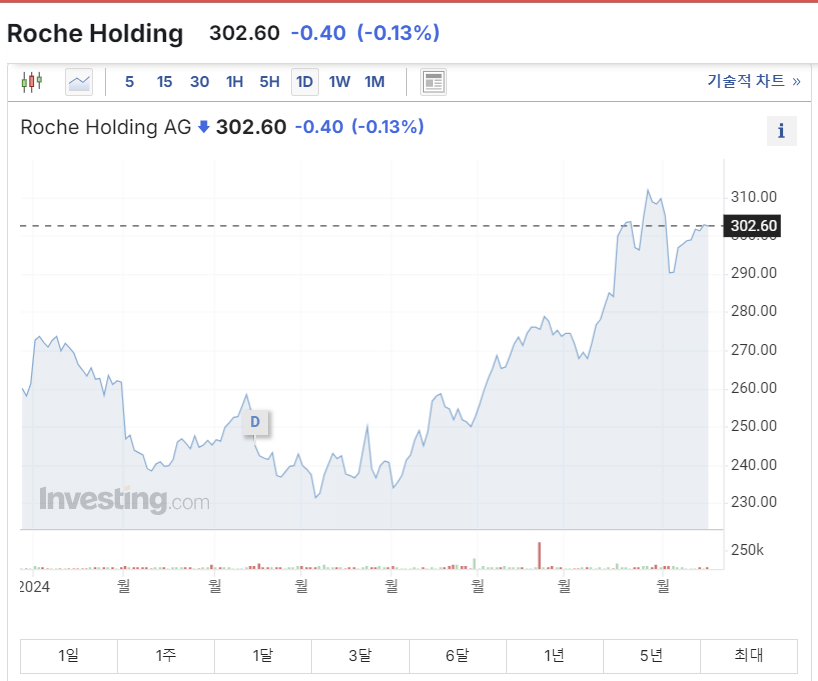Set interval to 30 minutes
The width and height of the screenshot is (818, 681).
[199, 82]
